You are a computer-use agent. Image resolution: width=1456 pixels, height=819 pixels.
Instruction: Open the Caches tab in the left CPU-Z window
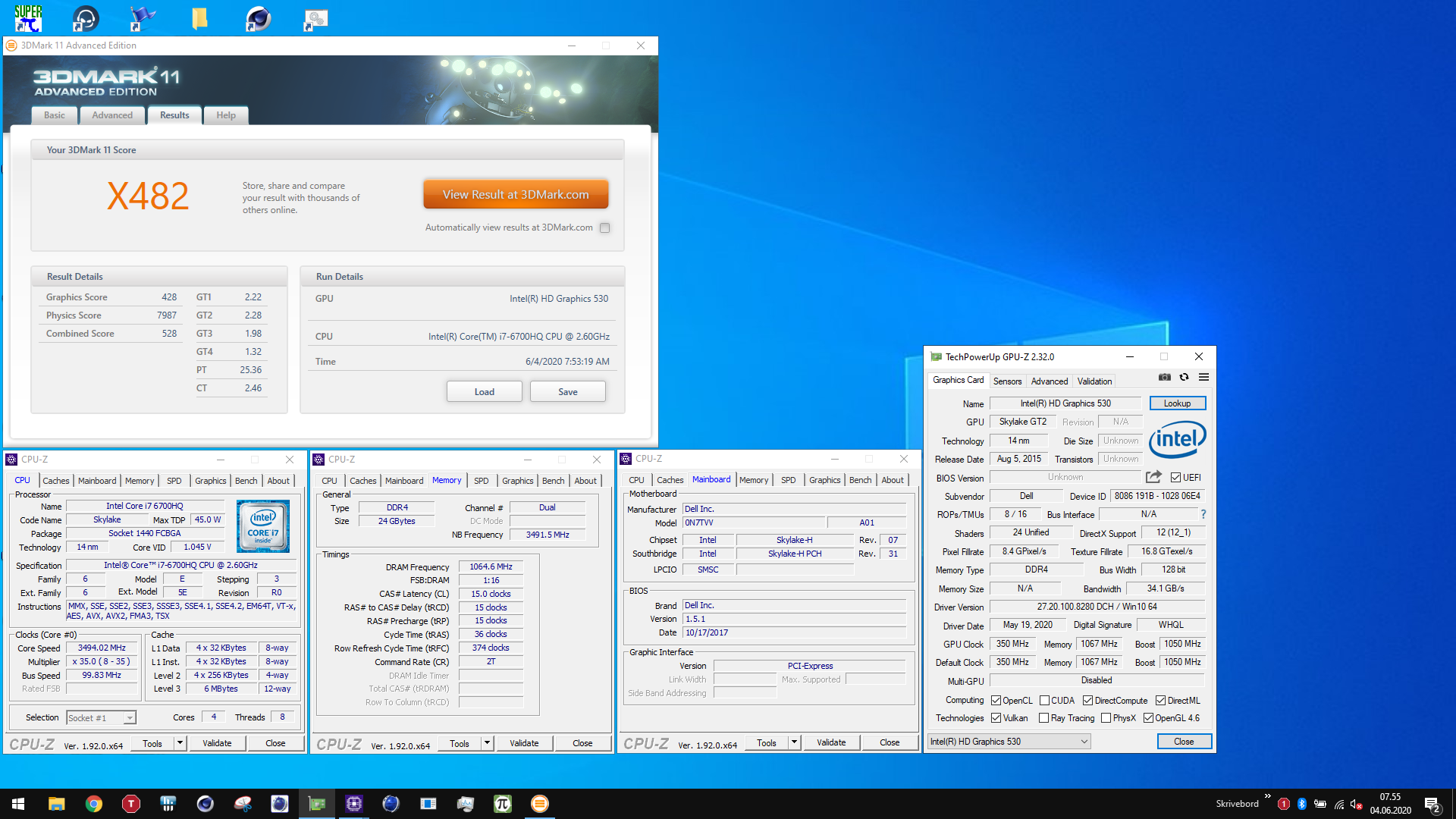[x=55, y=481]
